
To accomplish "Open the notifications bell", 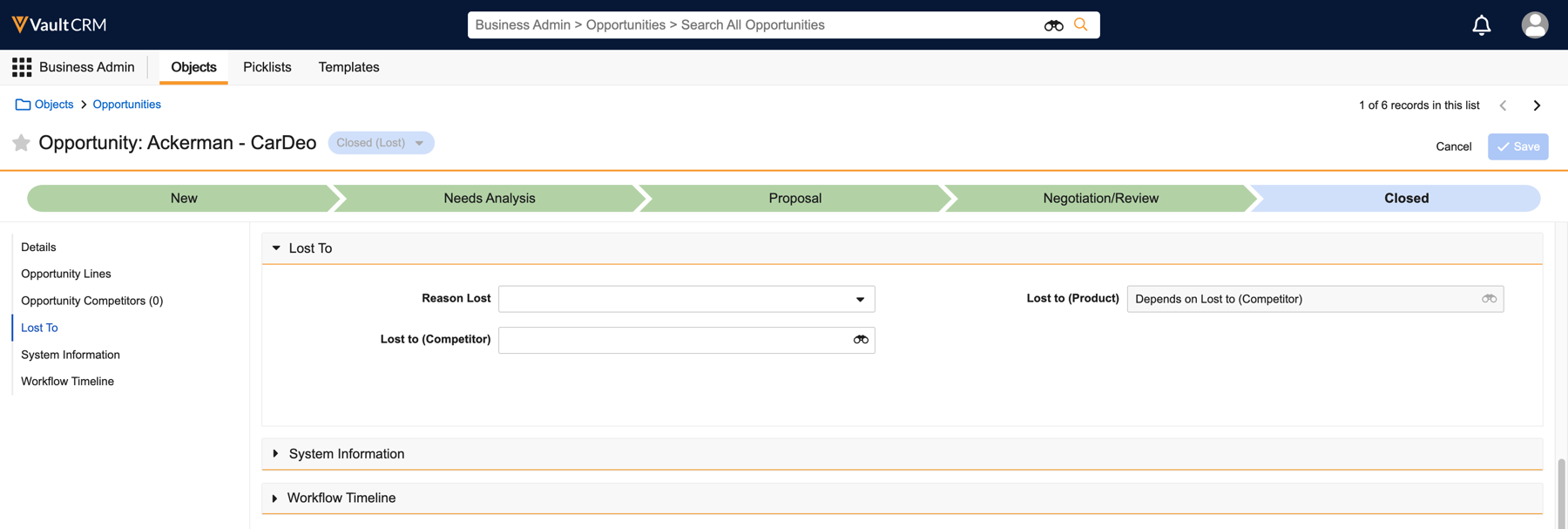I will (x=1481, y=25).
